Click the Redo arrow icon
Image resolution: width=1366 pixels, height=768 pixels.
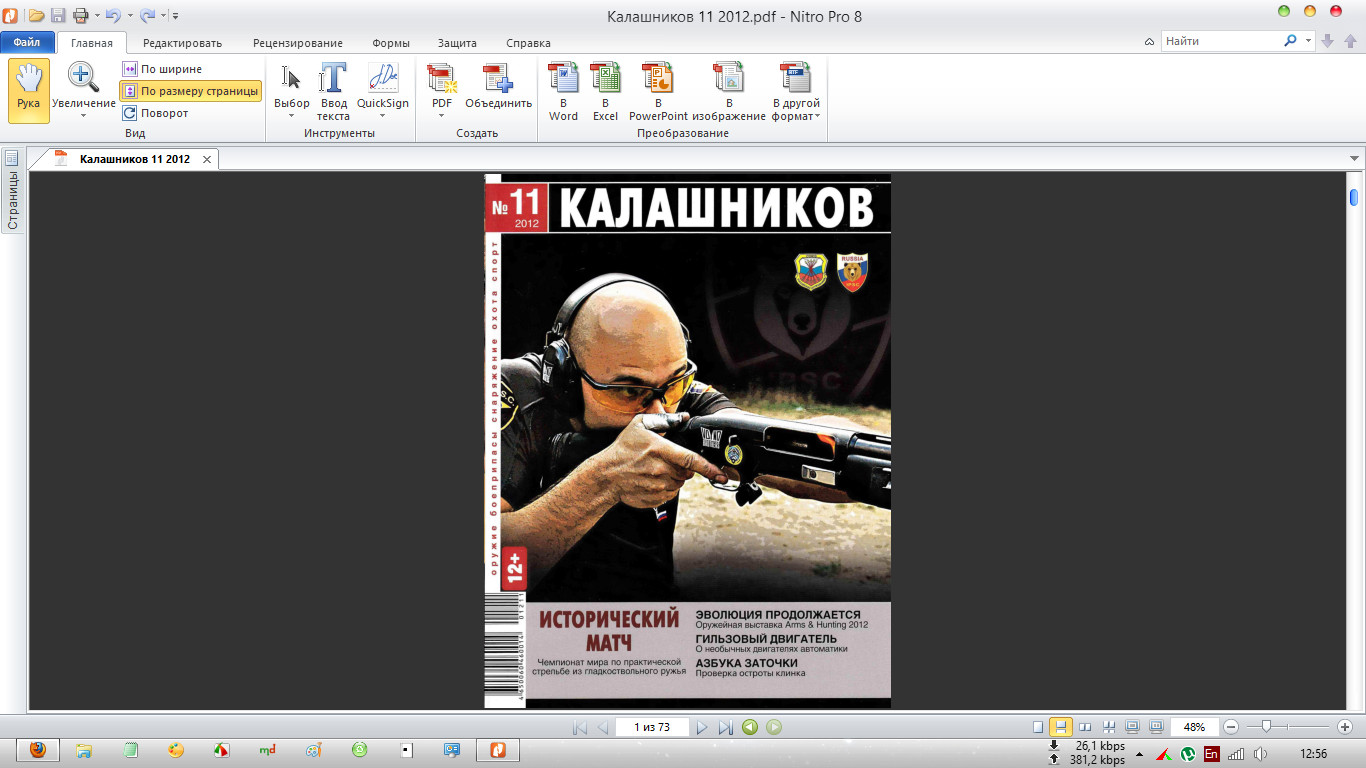[x=148, y=15]
